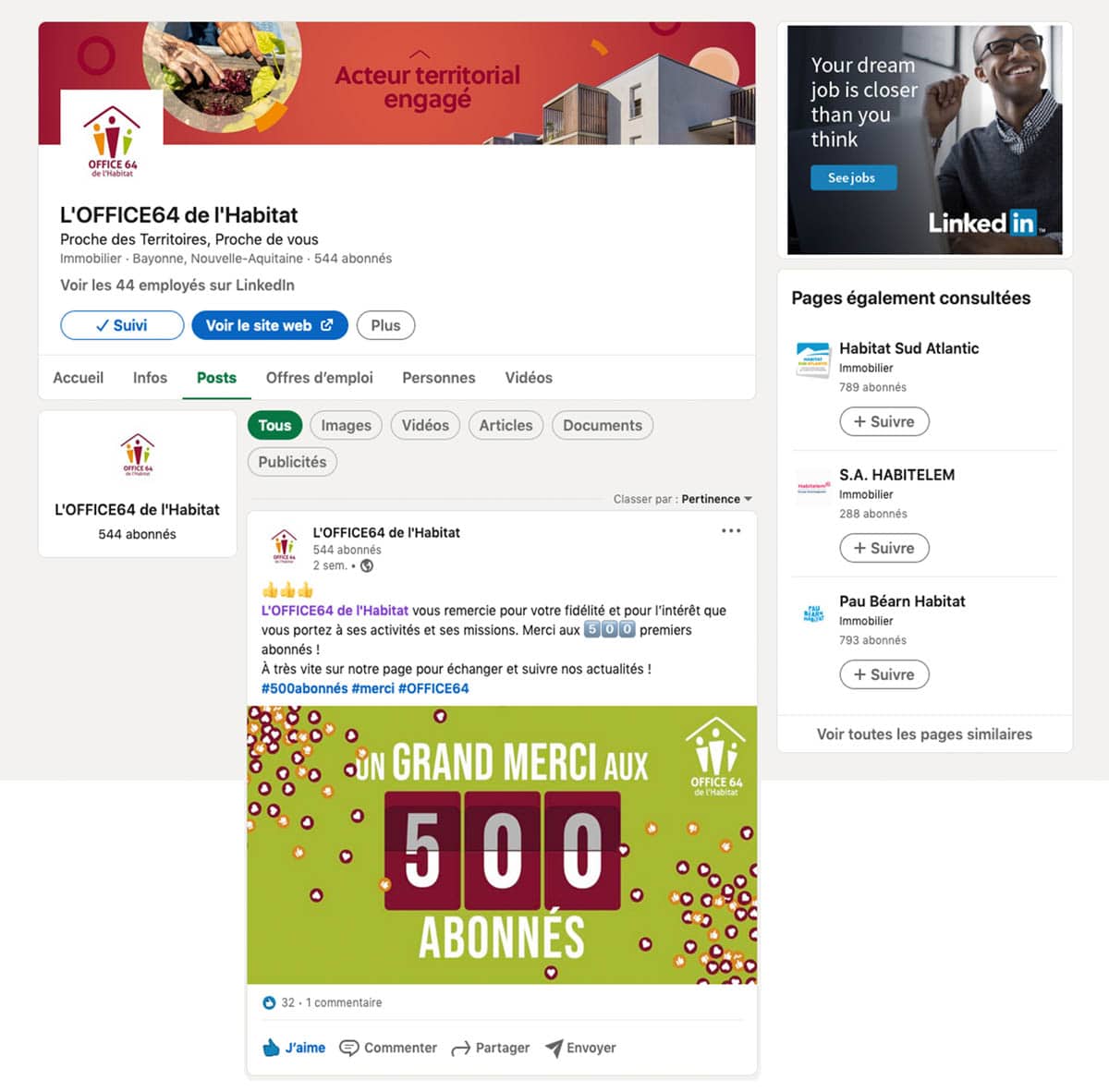
Task: Click See jobs in the LinkedIn ad
Action: pos(853,178)
